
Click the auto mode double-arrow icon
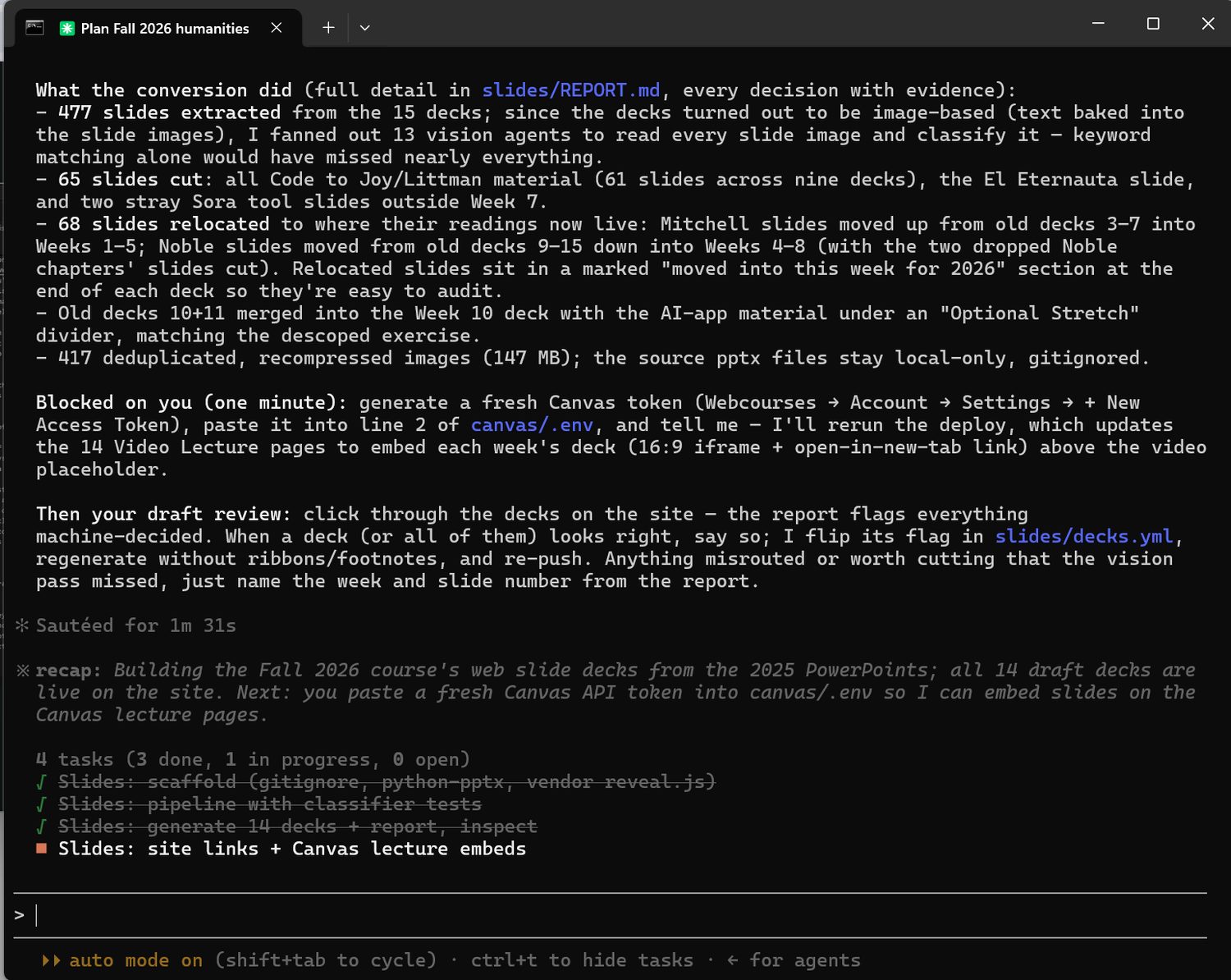pos(51,960)
